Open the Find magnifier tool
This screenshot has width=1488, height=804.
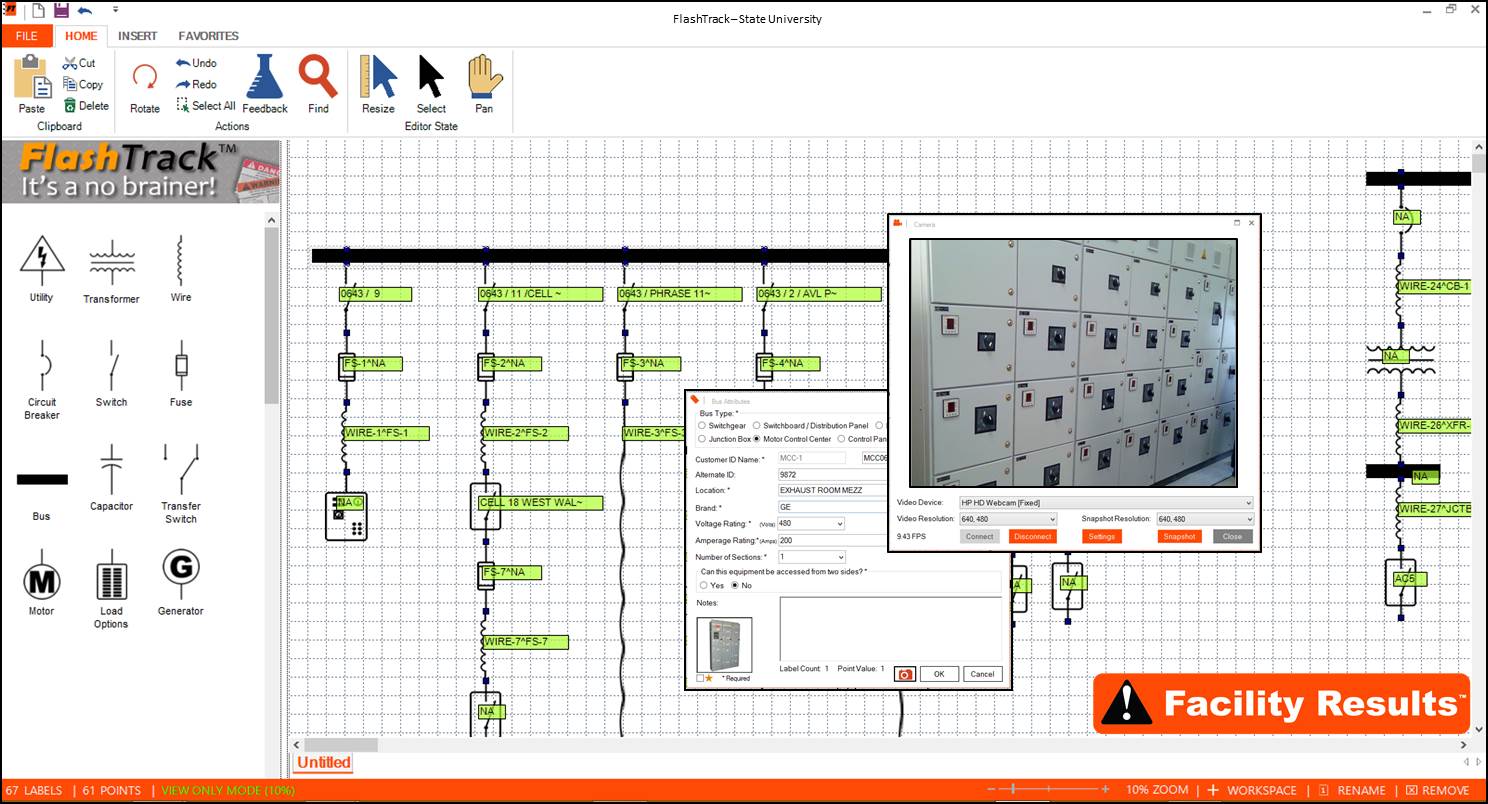tap(318, 78)
